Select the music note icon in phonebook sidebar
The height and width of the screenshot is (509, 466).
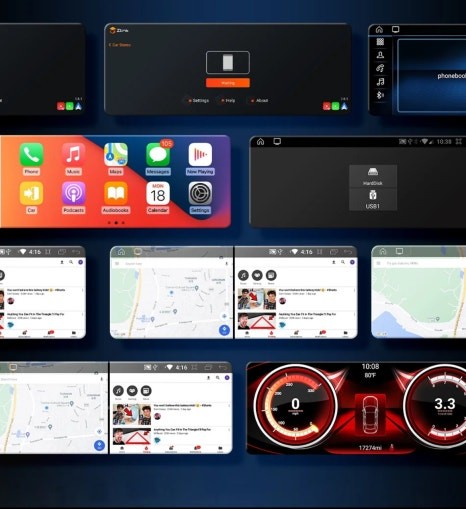[380, 82]
